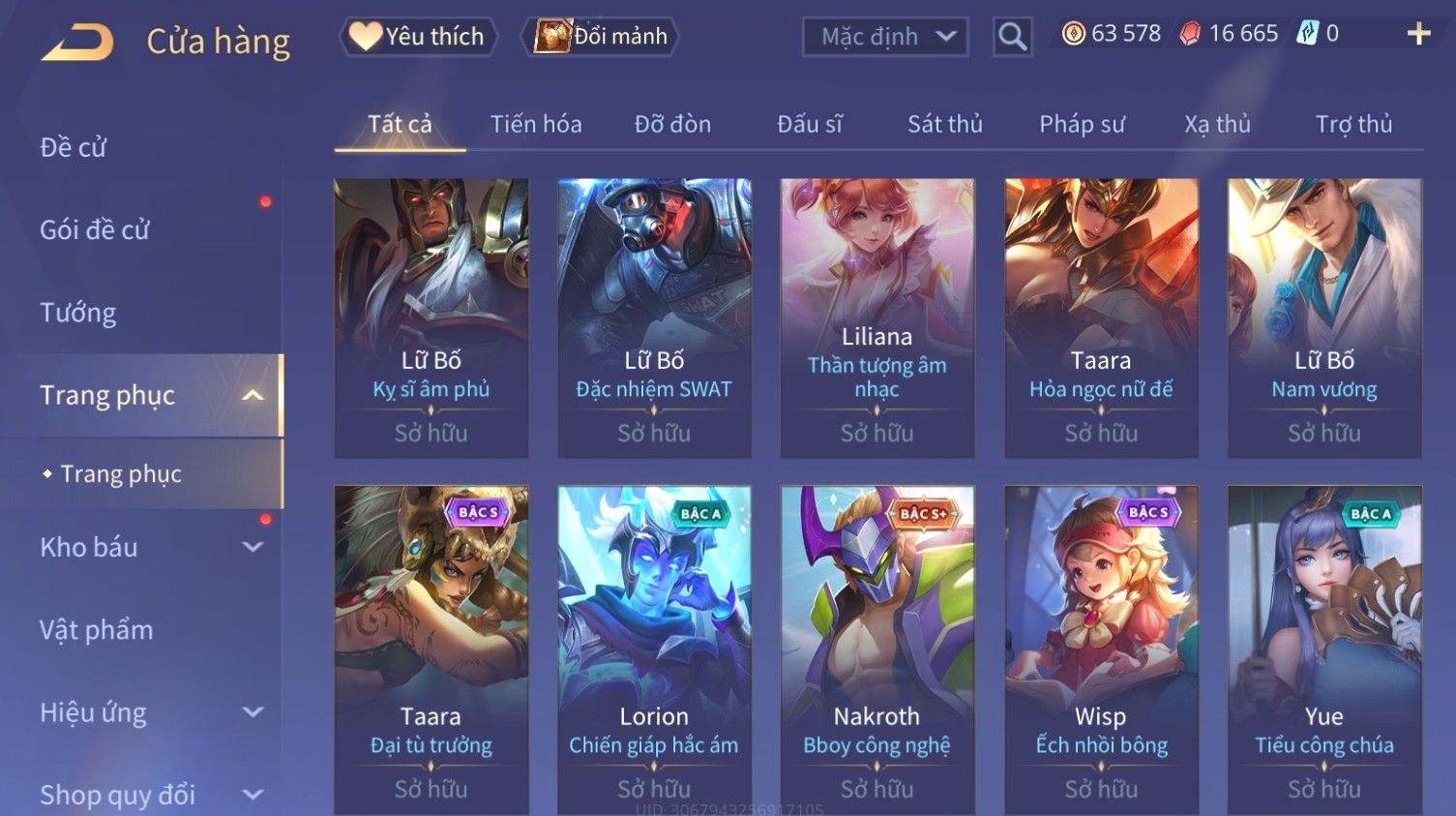Open Yêu thích favorites heart button
This screenshot has height=816, width=1456.
pyautogui.click(x=418, y=37)
